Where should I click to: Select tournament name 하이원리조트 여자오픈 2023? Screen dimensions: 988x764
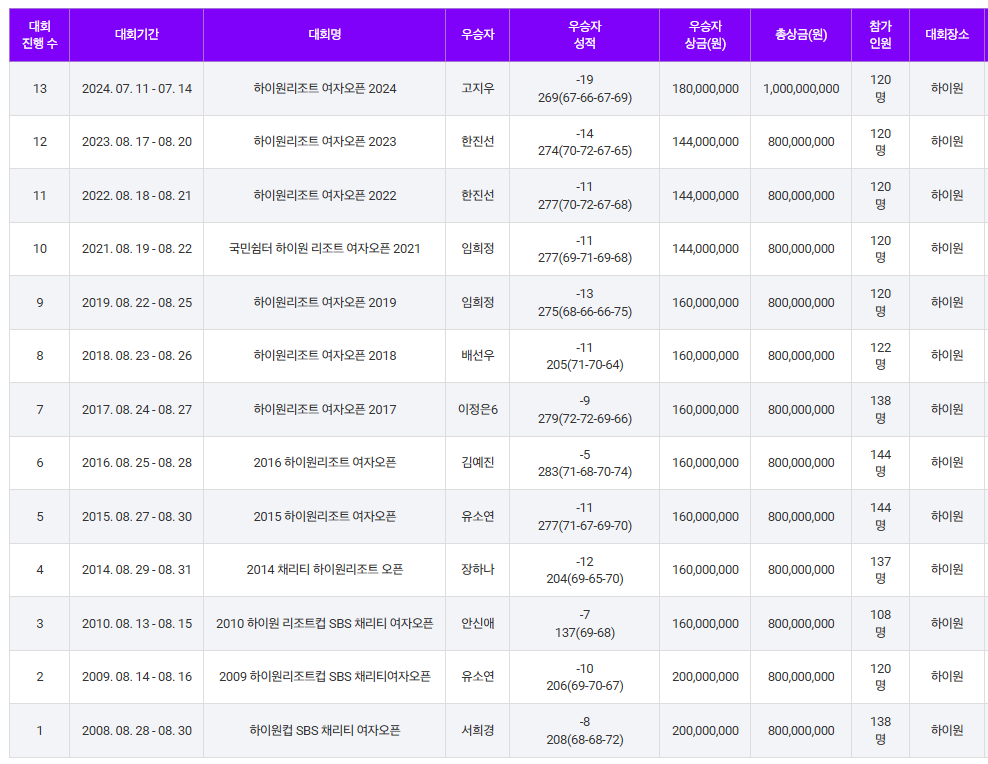[x=325, y=142]
